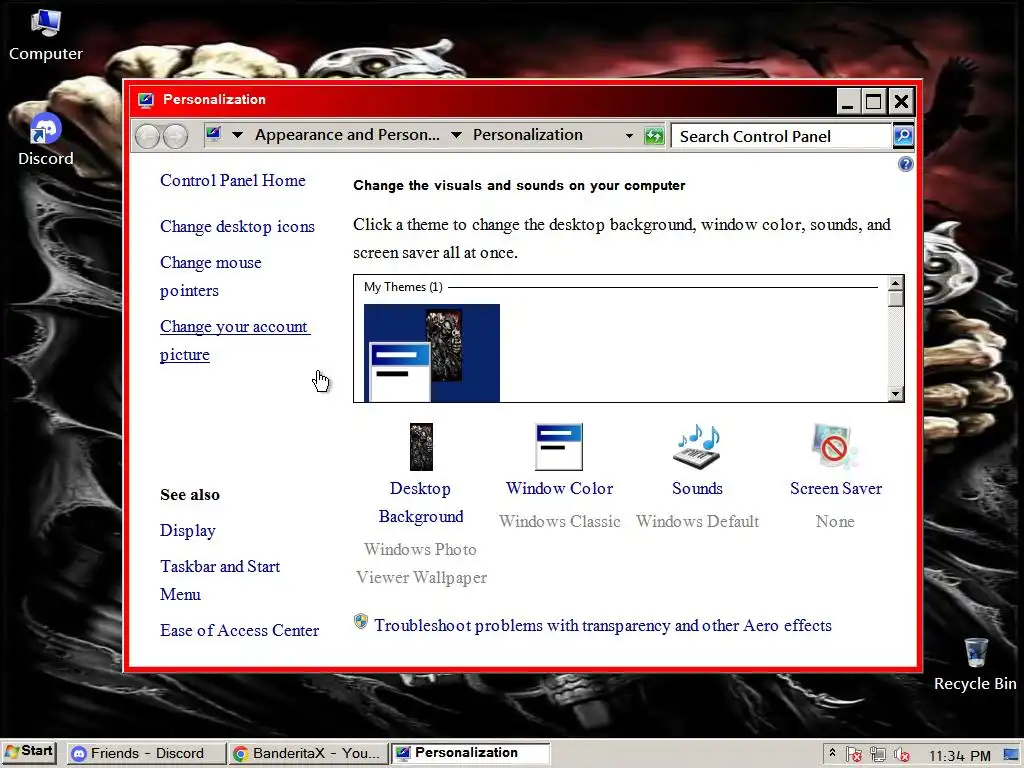Open Change your account picture link
This screenshot has width=1024, height=768.
(x=234, y=340)
